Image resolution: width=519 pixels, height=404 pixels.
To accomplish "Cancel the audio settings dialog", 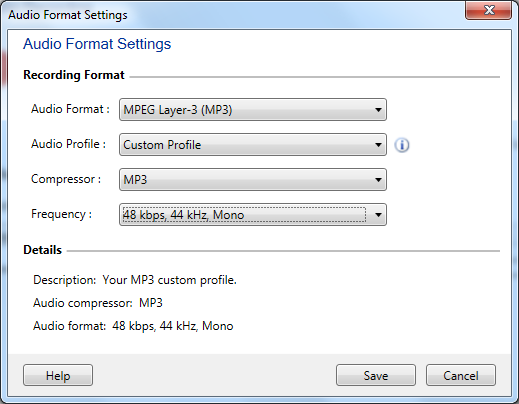I will click(461, 375).
